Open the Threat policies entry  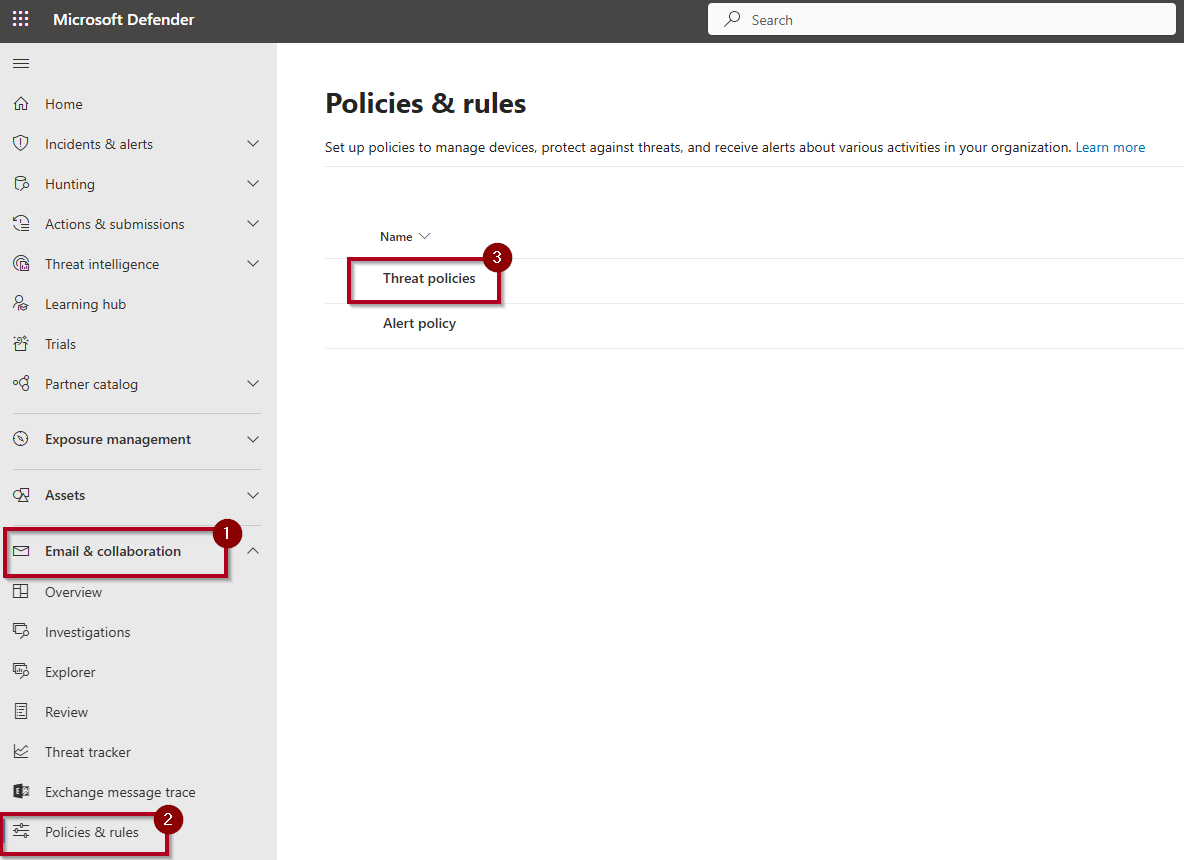429,279
